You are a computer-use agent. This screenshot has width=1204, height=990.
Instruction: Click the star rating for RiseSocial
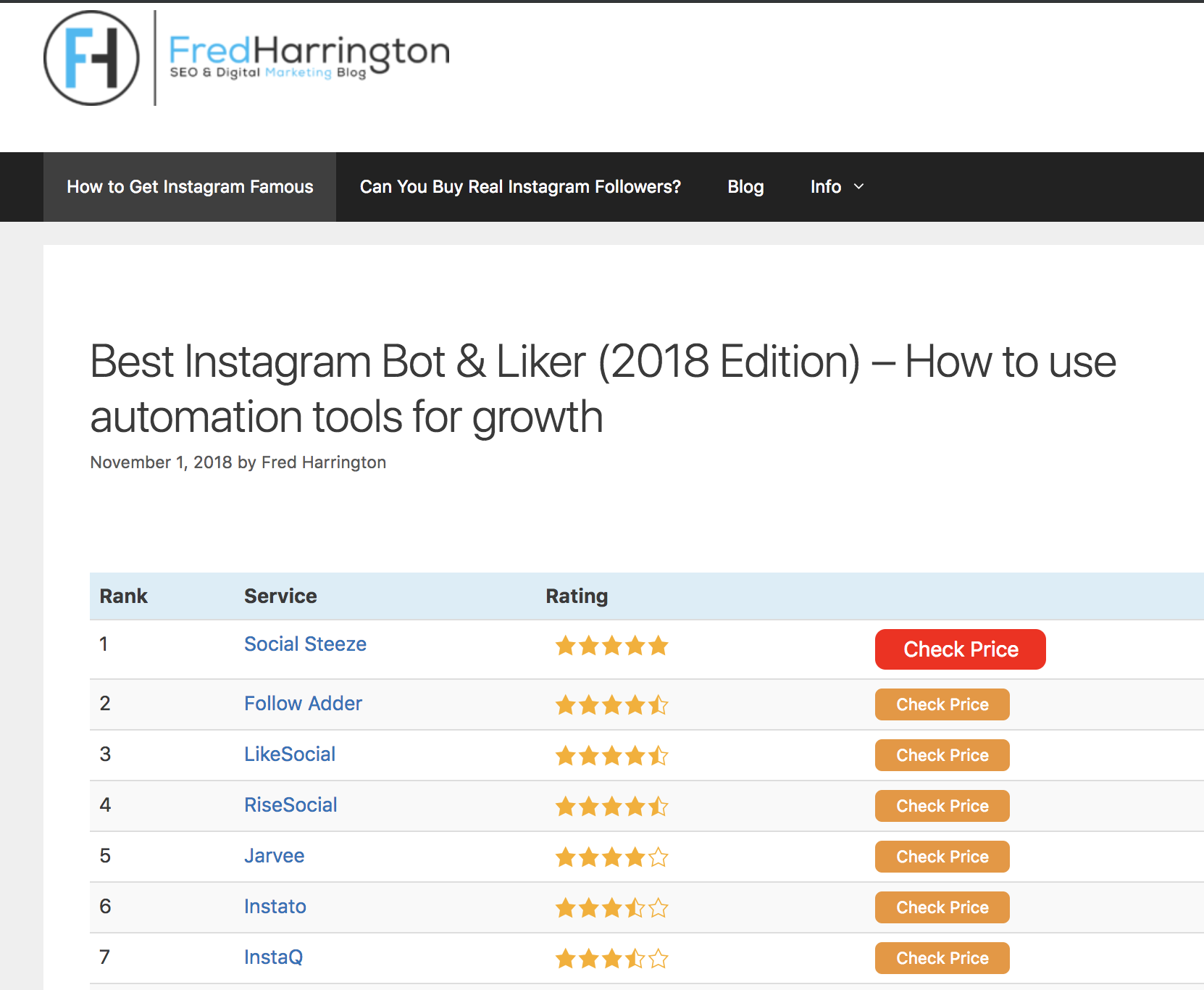pyautogui.click(x=612, y=807)
